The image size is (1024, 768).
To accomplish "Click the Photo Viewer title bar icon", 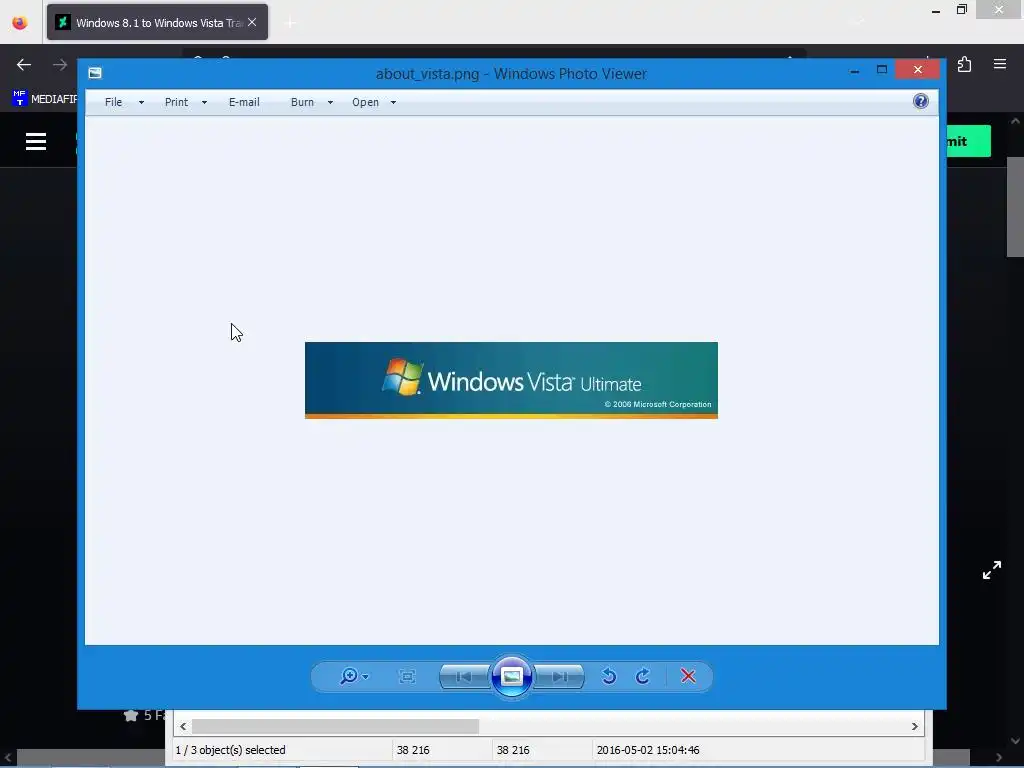I will pos(95,73).
